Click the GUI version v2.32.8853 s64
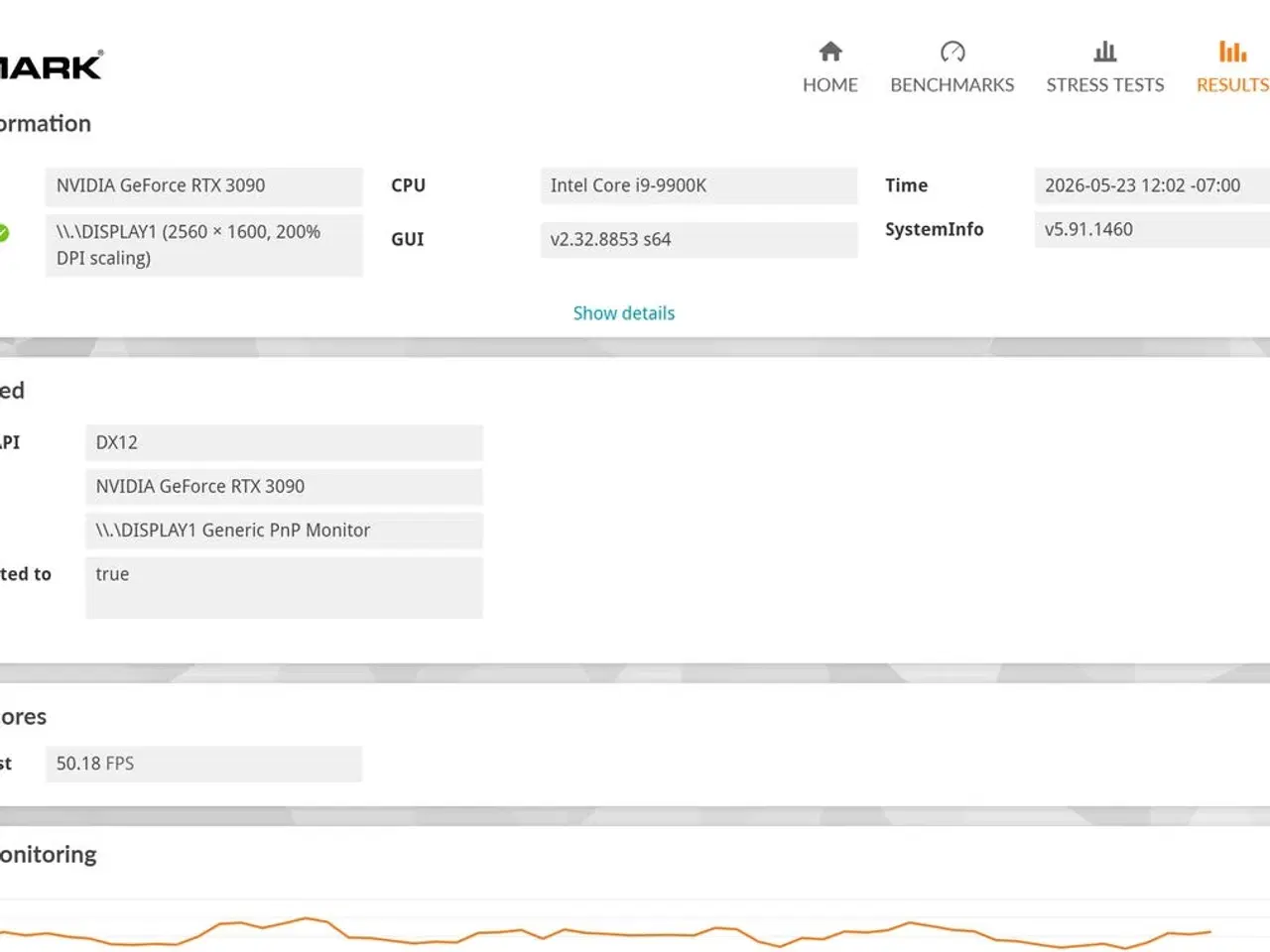The height and width of the screenshot is (952, 1270). pos(698,239)
